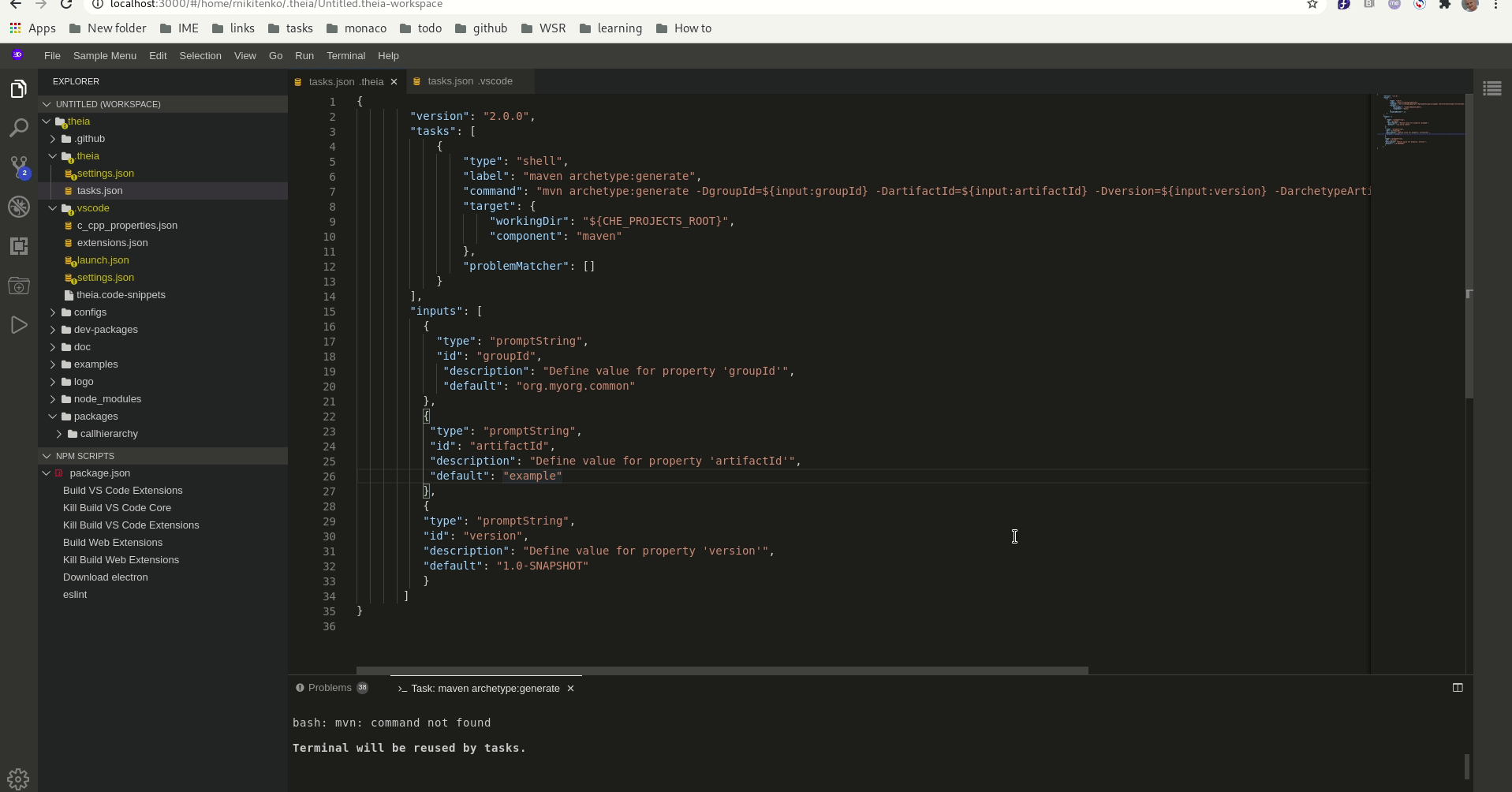
Task: Open the Plugins view icon
Action: point(19,246)
